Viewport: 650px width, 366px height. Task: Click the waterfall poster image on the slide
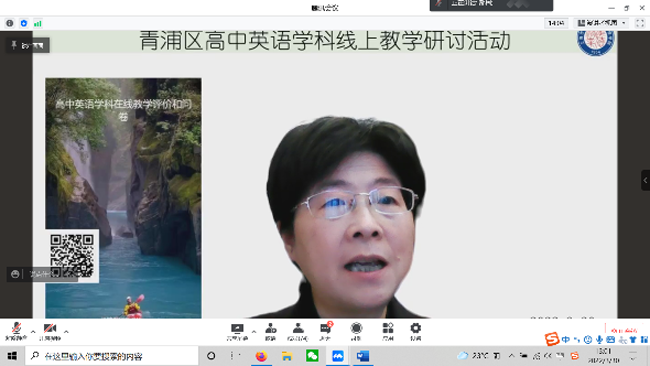[x=124, y=198]
